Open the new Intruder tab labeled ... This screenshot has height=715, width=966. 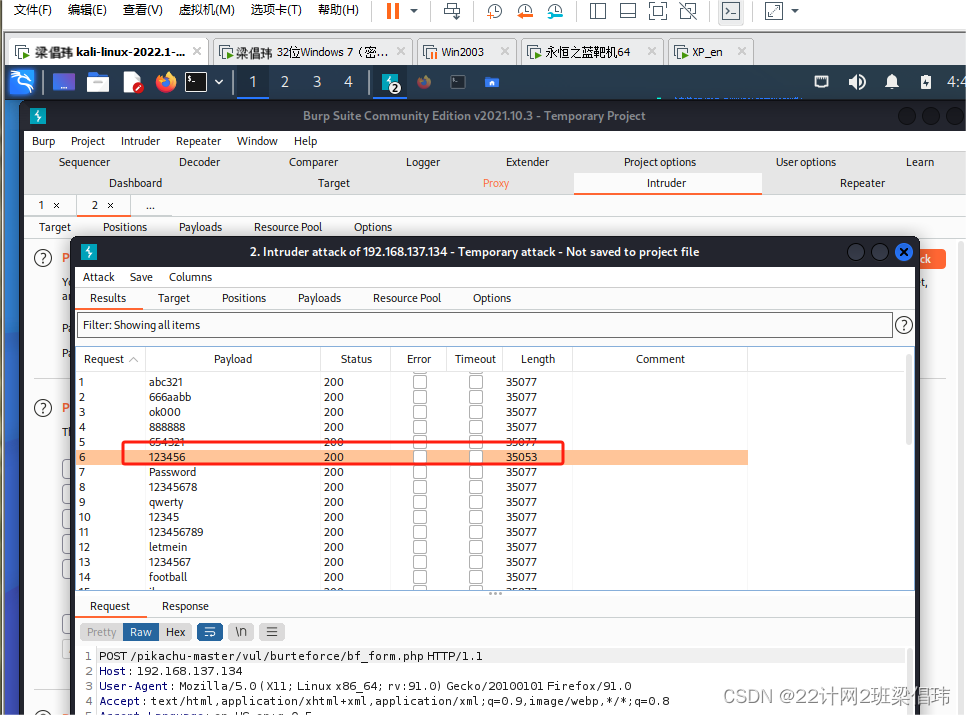click(150, 206)
